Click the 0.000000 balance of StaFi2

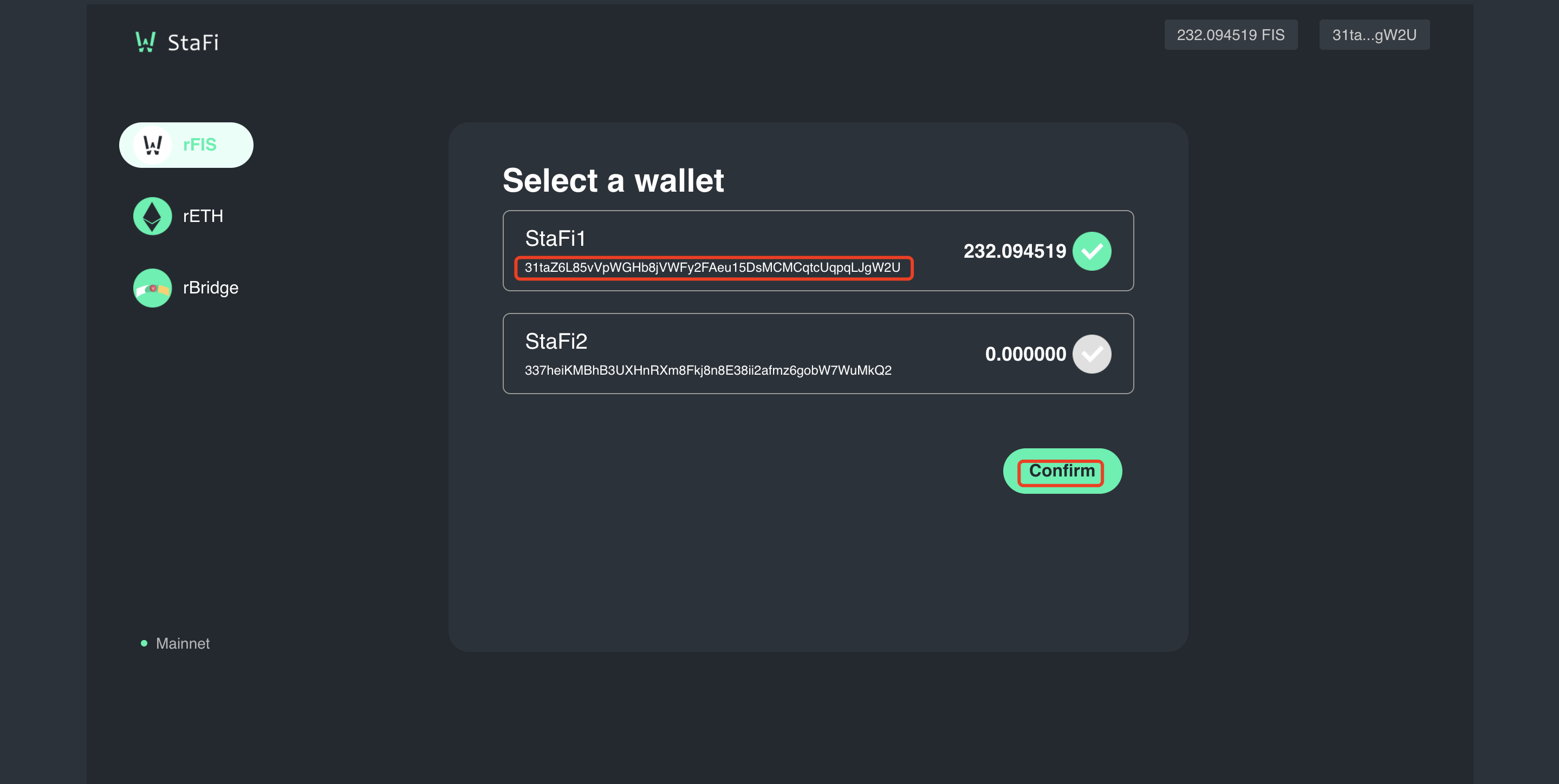click(x=1026, y=354)
